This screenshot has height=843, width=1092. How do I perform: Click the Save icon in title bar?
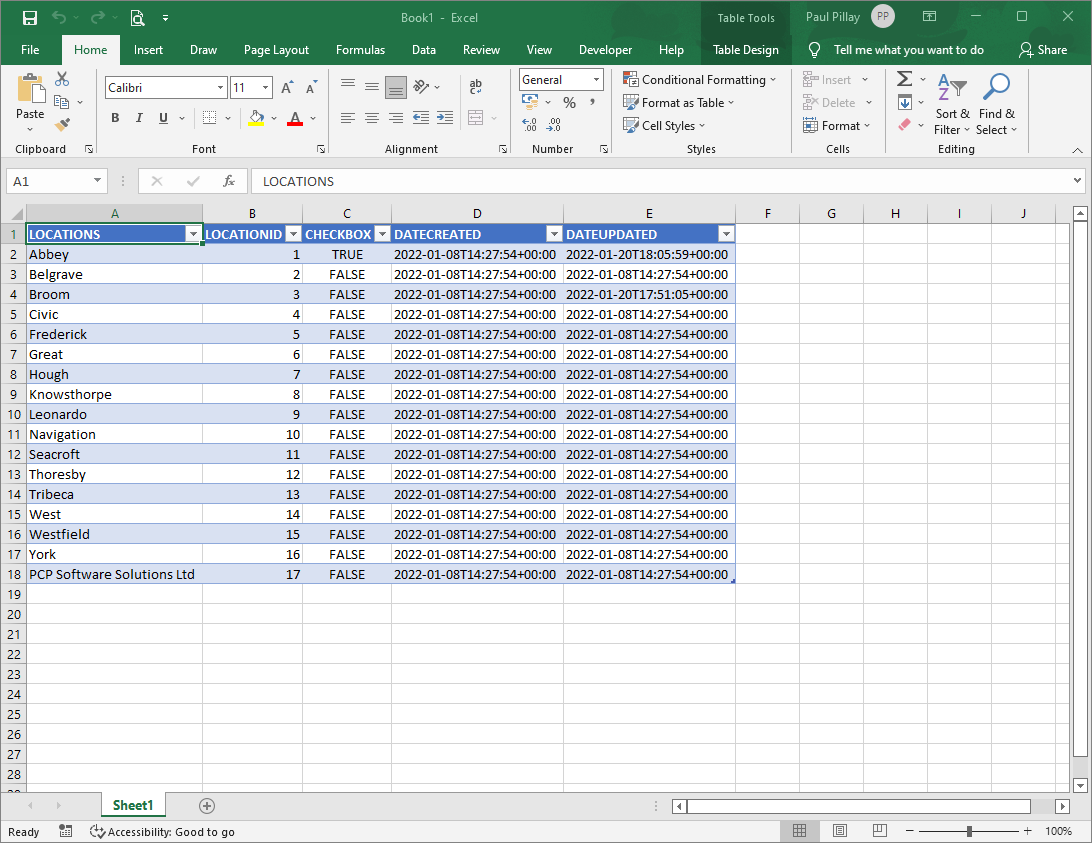click(x=29, y=17)
